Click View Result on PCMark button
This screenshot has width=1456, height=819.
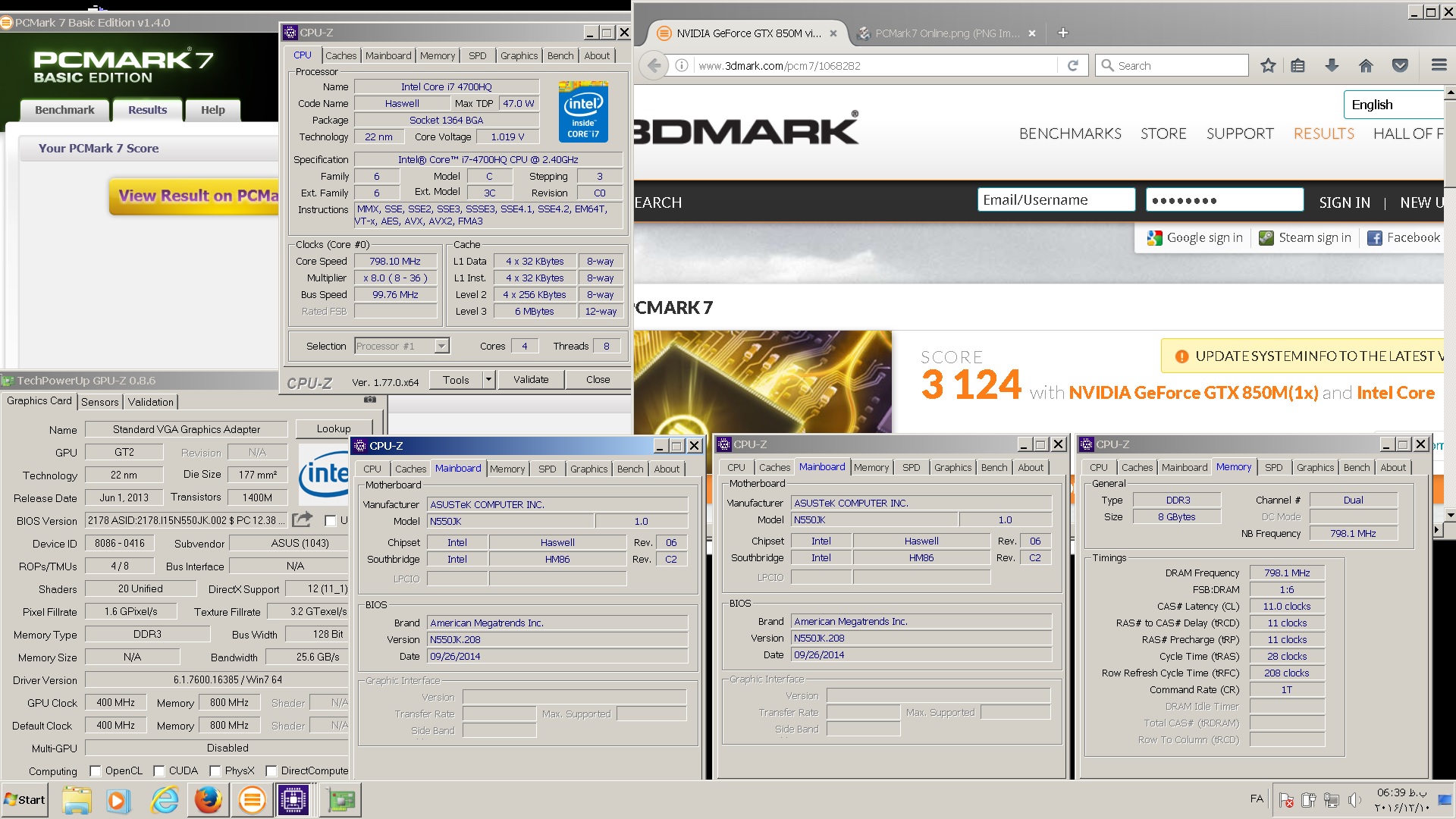(194, 196)
